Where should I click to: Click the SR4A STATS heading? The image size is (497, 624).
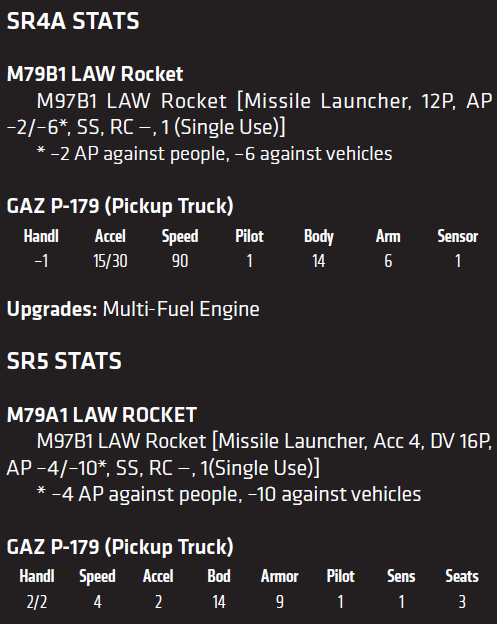[x=73, y=21]
